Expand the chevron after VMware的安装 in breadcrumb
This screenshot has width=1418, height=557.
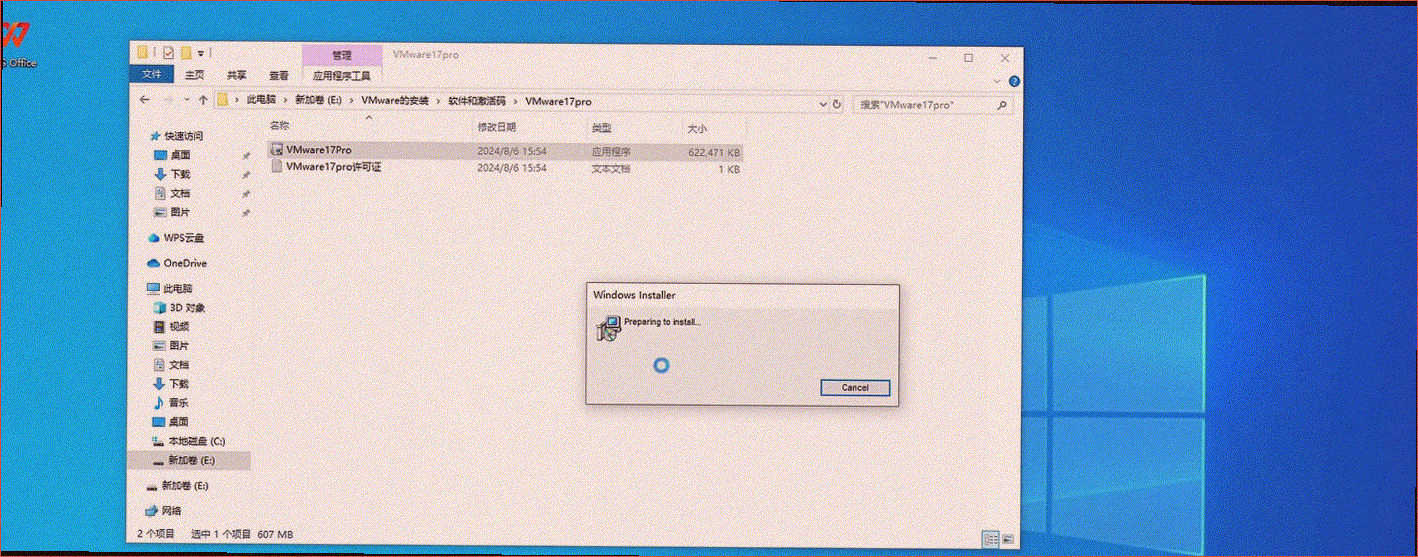point(438,102)
